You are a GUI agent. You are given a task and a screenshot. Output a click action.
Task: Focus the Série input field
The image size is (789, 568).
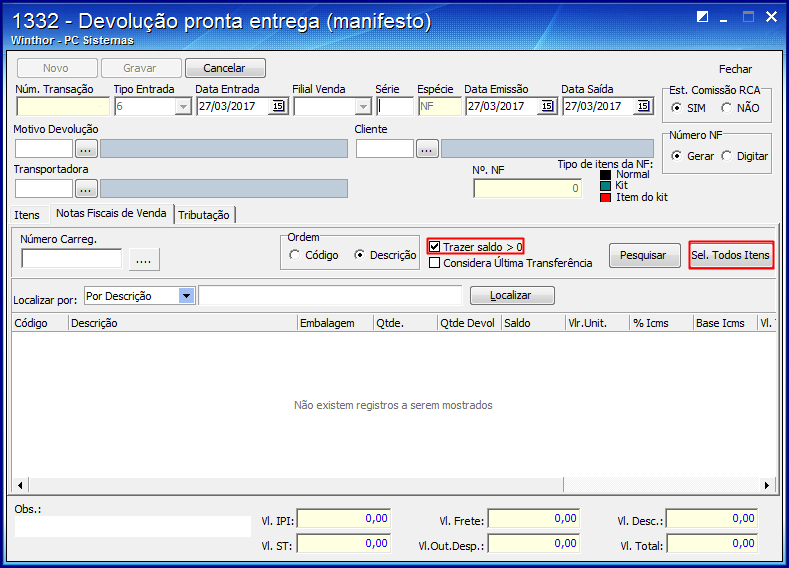pyautogui.click(x=394, y=107)
